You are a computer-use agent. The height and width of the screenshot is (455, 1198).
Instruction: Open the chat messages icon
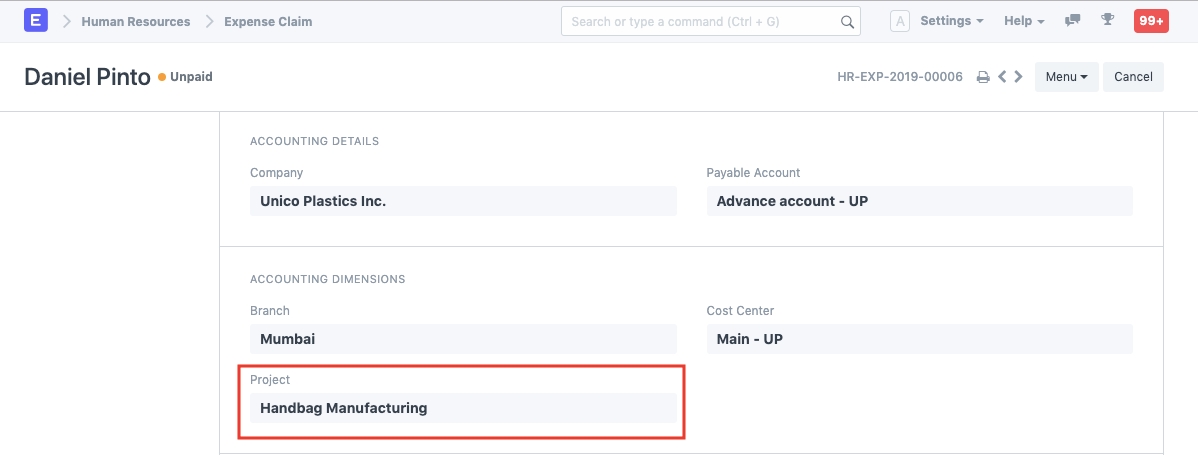[x=1073, y=21]
